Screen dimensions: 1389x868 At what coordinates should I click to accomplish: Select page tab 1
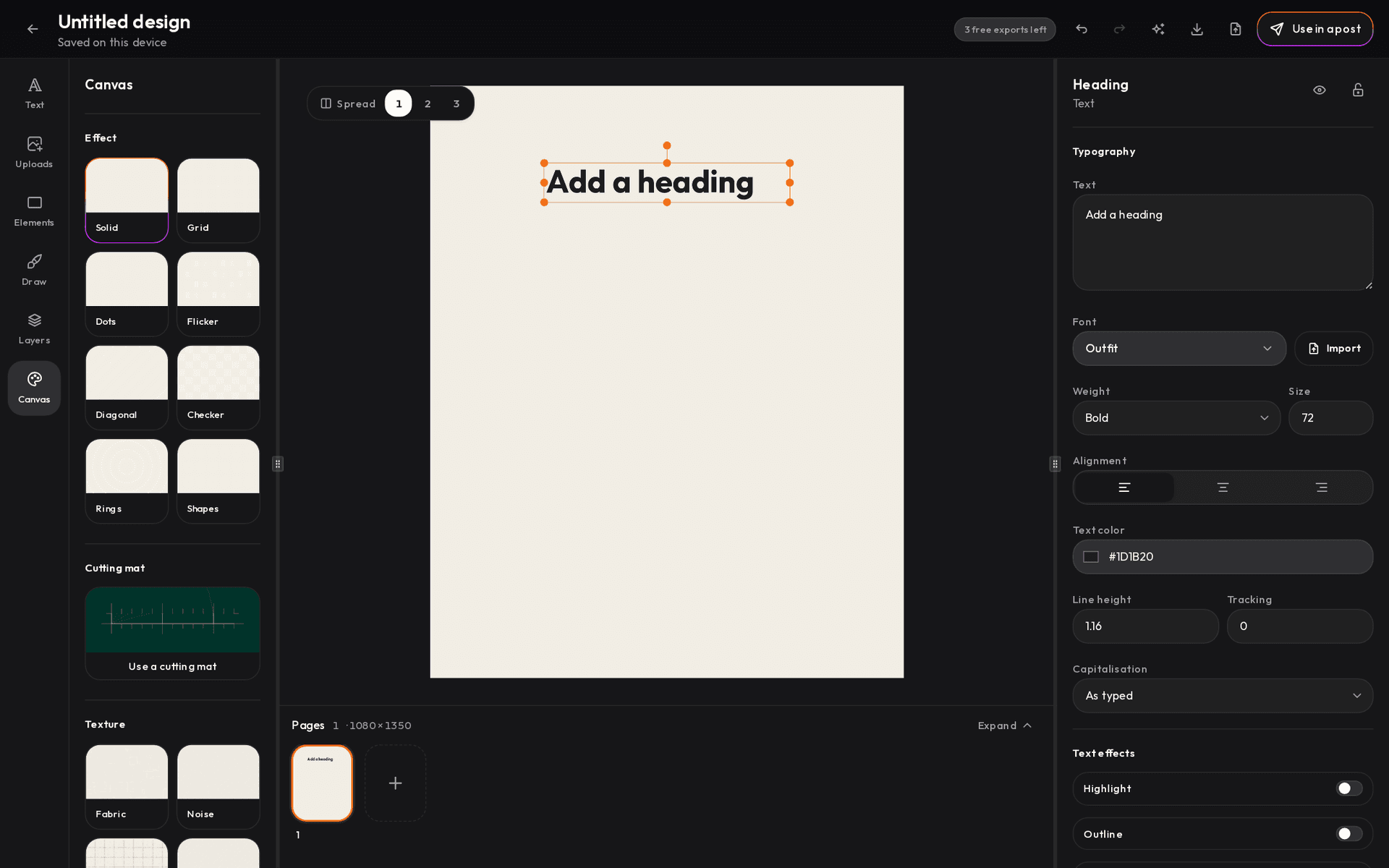click(399, 103)
